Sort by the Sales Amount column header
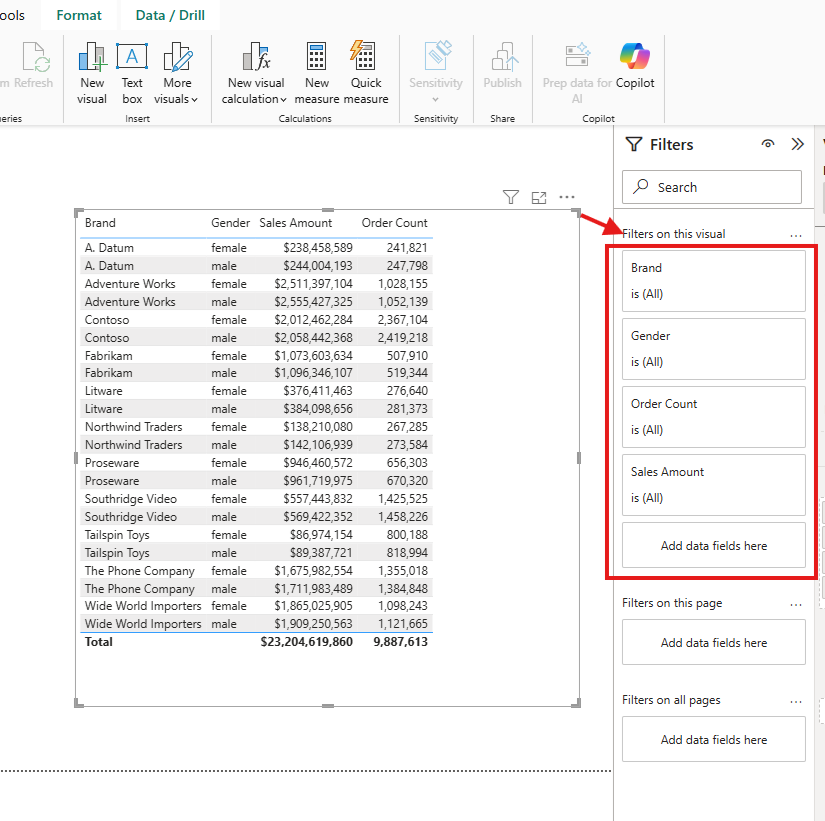 296,223
